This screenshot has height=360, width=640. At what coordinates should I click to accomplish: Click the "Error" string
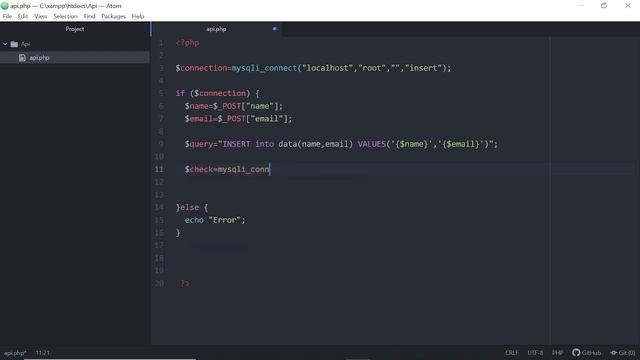click(224, 220)
